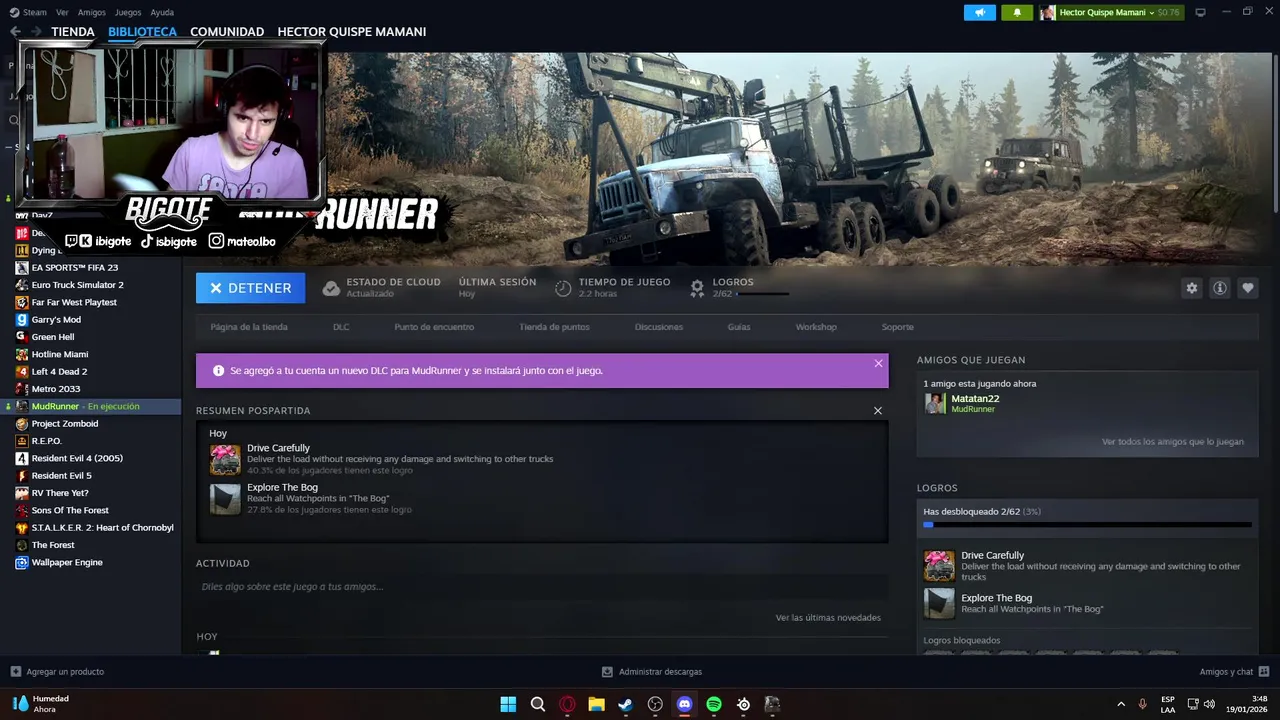Click the Amigos y chat icon
This screenshot has height=720, width=1280.
click(x=1264, y=671)
